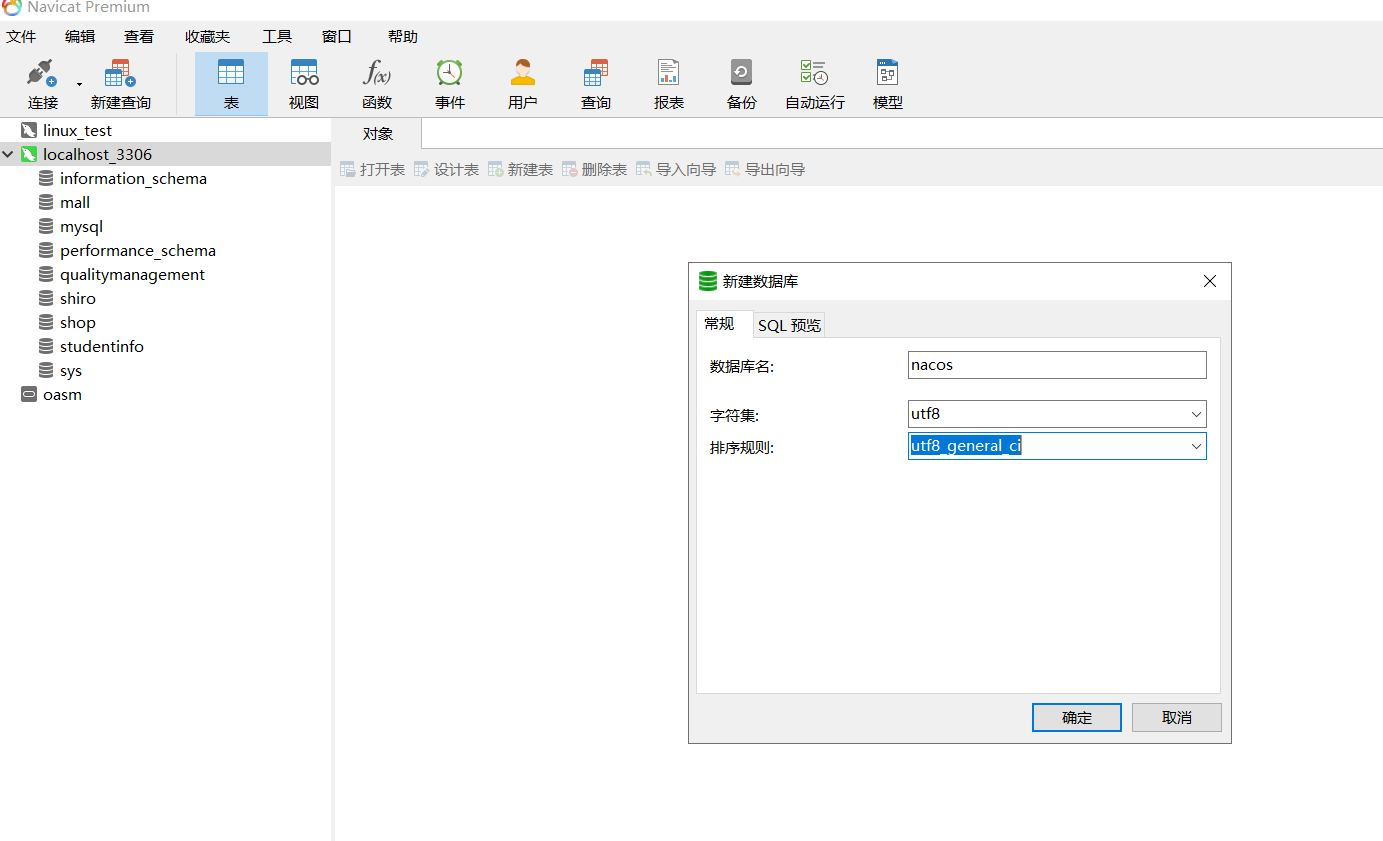
Task: Select the sys database
Action: 71,370
